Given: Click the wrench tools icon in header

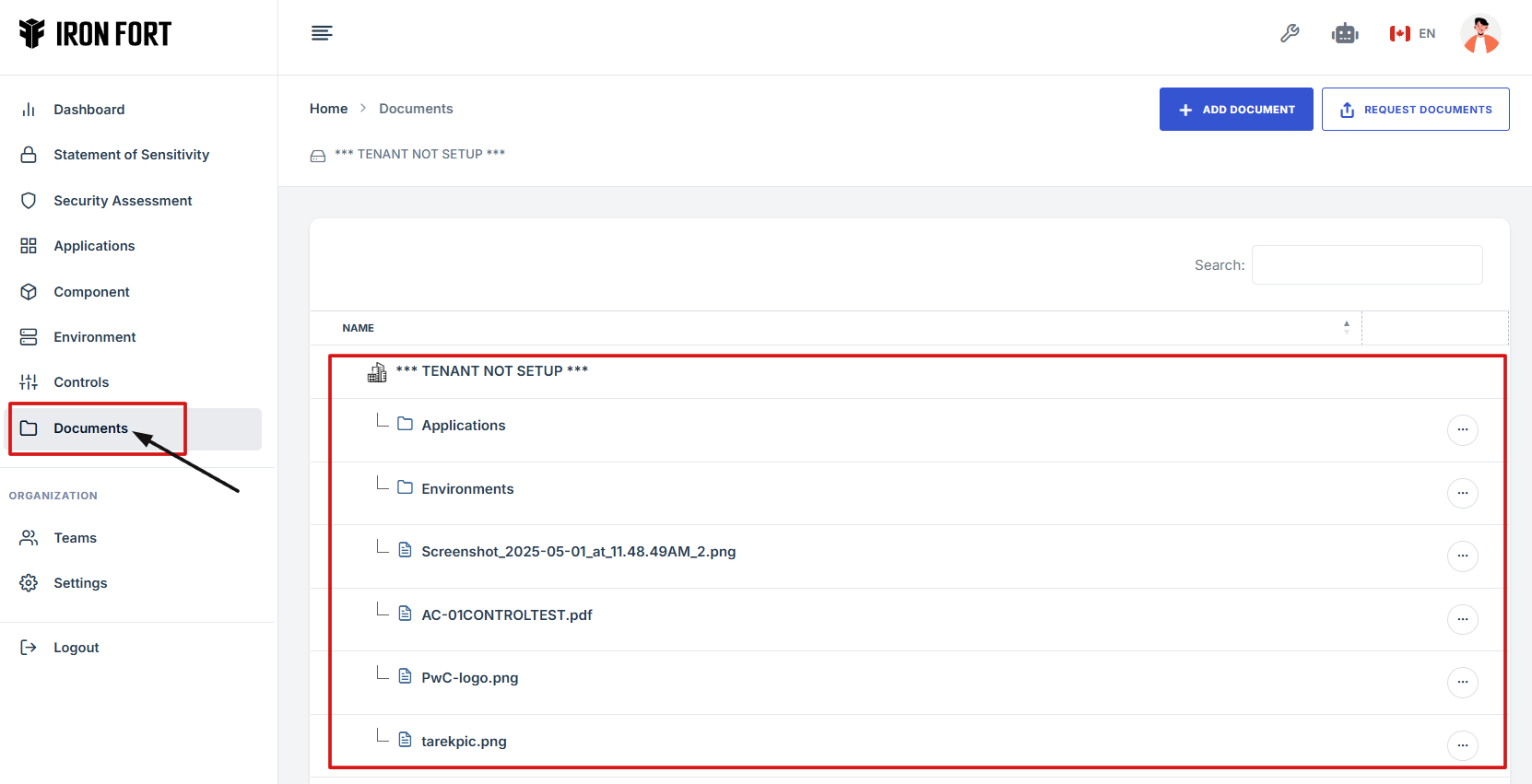Looking at the screenshot, I should (1290, 34).
